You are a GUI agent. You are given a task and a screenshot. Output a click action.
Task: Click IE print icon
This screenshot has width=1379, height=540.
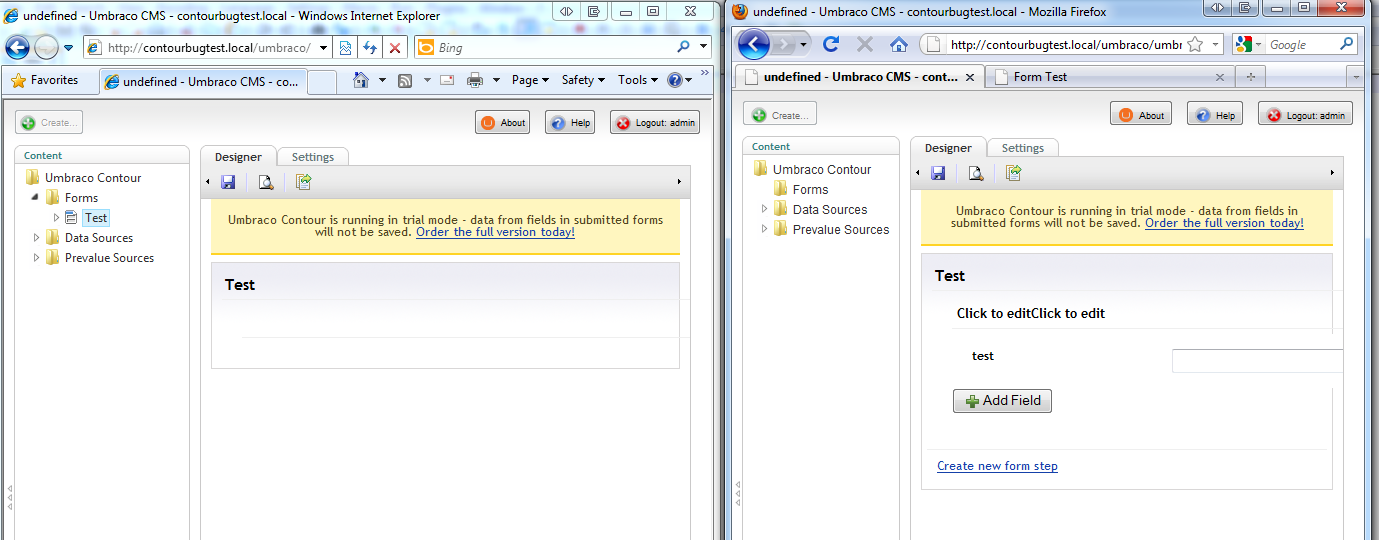(x=475, y=80)
